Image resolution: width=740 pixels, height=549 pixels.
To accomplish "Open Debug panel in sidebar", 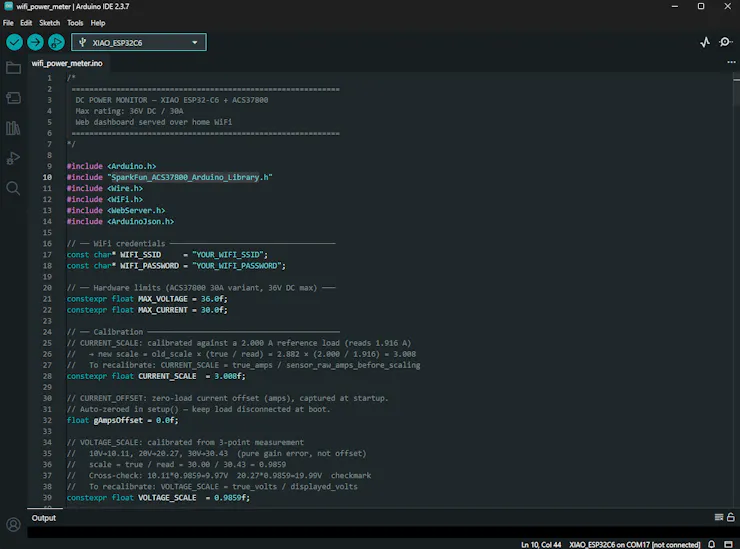I will [13, 158].
